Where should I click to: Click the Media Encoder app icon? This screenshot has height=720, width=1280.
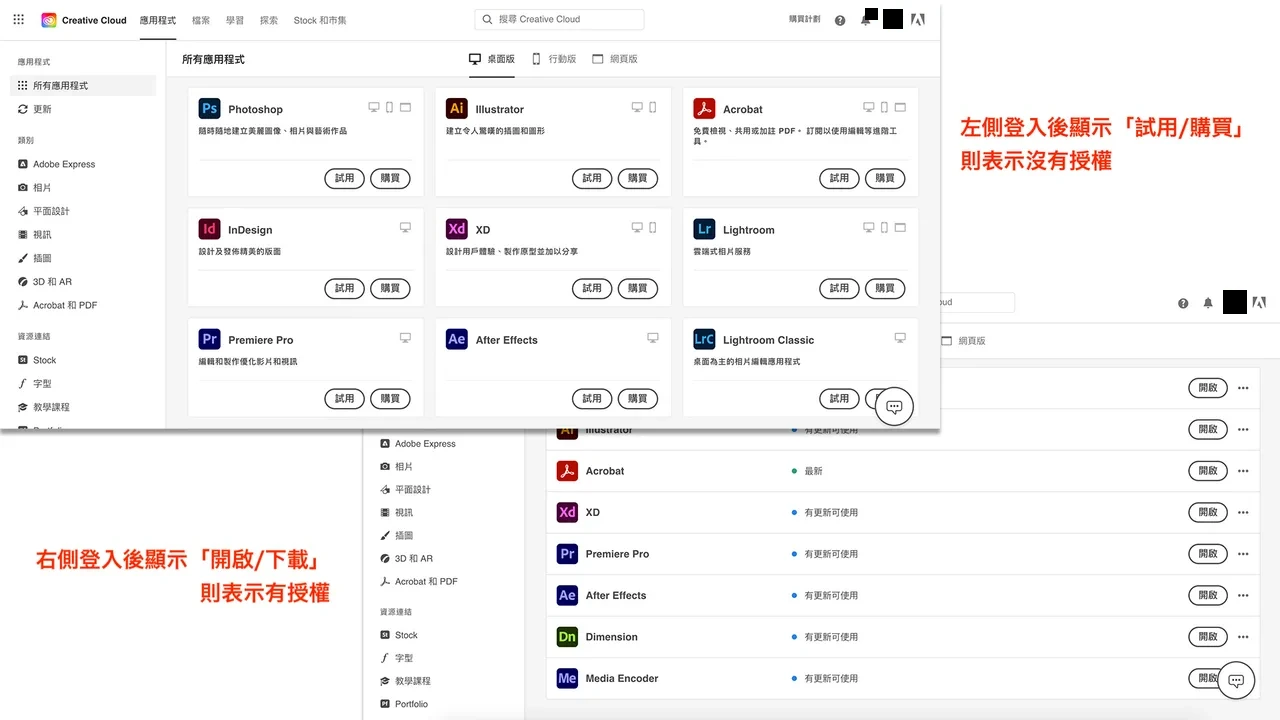click(x=567, y=678)
